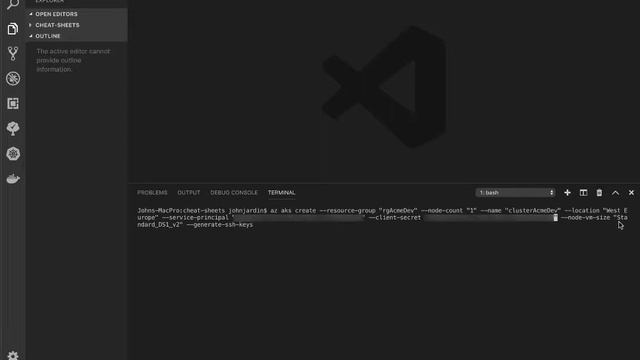Switch to the PROBLEMS tab
The width and height of the screenshot is (640, 360).
point(152,193)
